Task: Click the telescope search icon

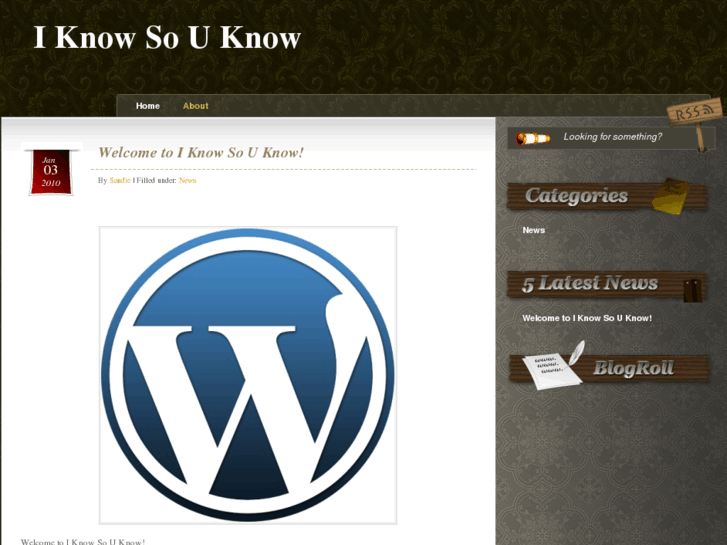Action: point(533,138)
